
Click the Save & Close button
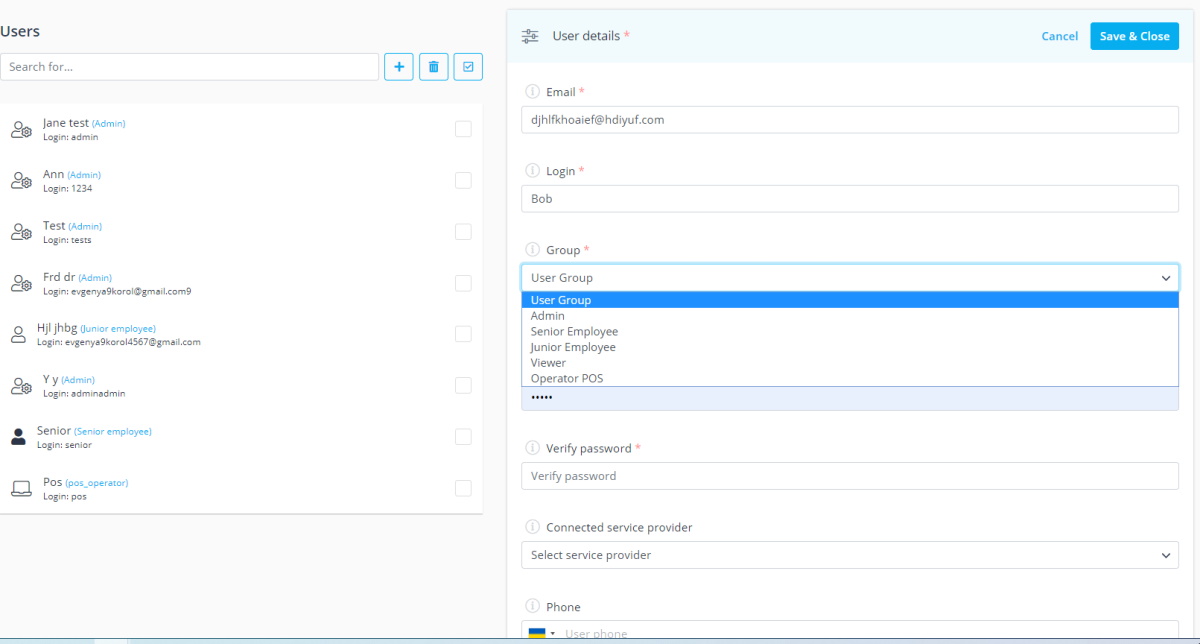pos(1134,35)
